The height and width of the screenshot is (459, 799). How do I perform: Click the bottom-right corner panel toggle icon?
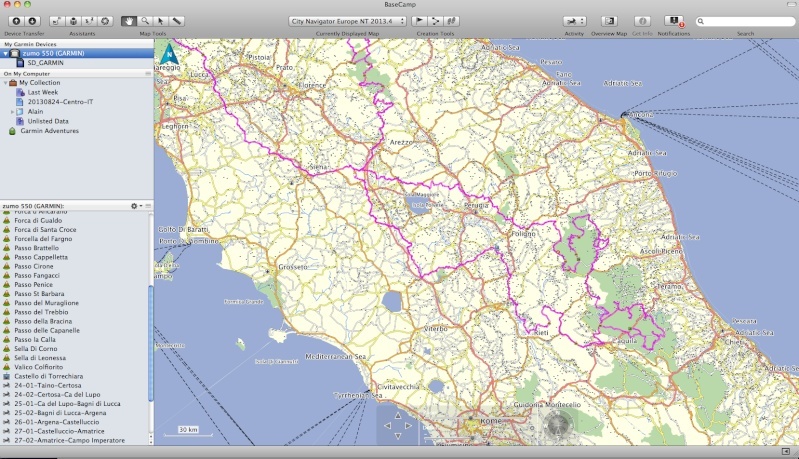[785, 452]
